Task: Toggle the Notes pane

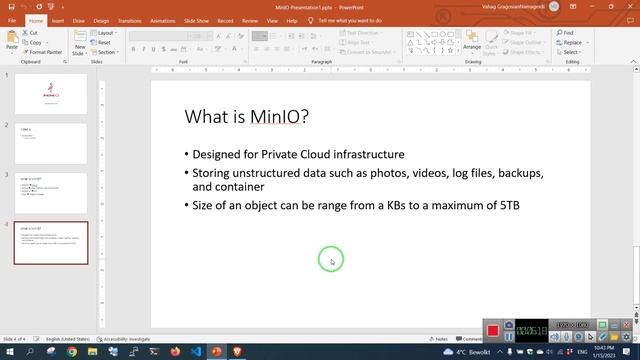Action: point(438,339)
